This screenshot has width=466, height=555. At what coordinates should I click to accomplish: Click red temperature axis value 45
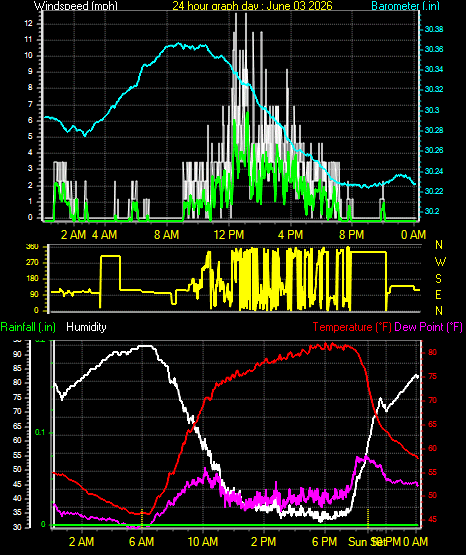coord(432,520)
